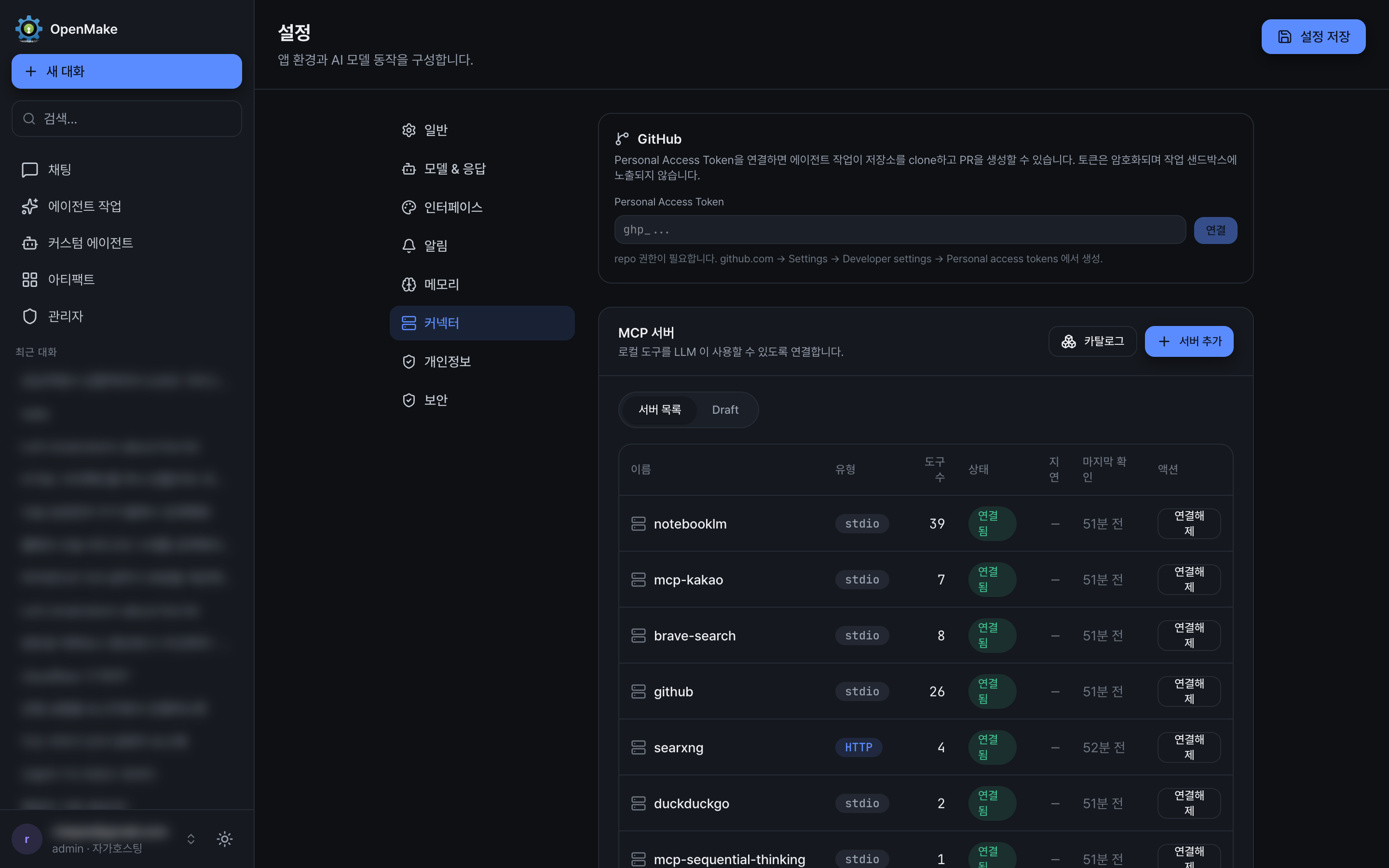Open 개인정보 settings section
The image size is (1389, 868).
pyautogui.click(x=482, y=361)
